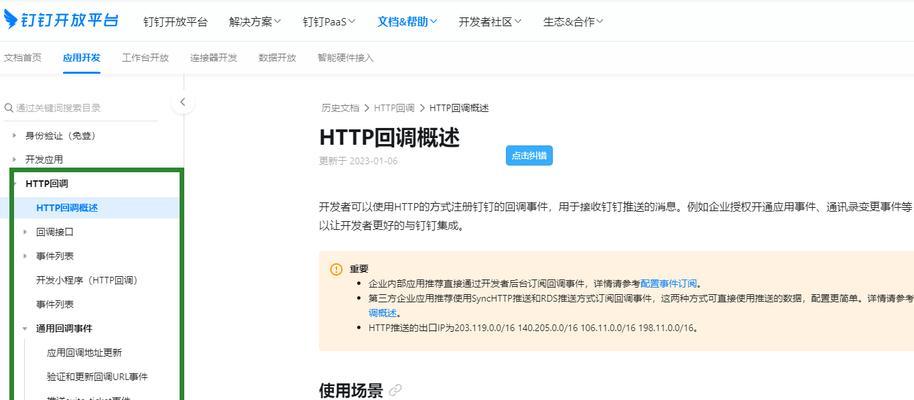Click 回调接口 label in the sidebar

55,232
